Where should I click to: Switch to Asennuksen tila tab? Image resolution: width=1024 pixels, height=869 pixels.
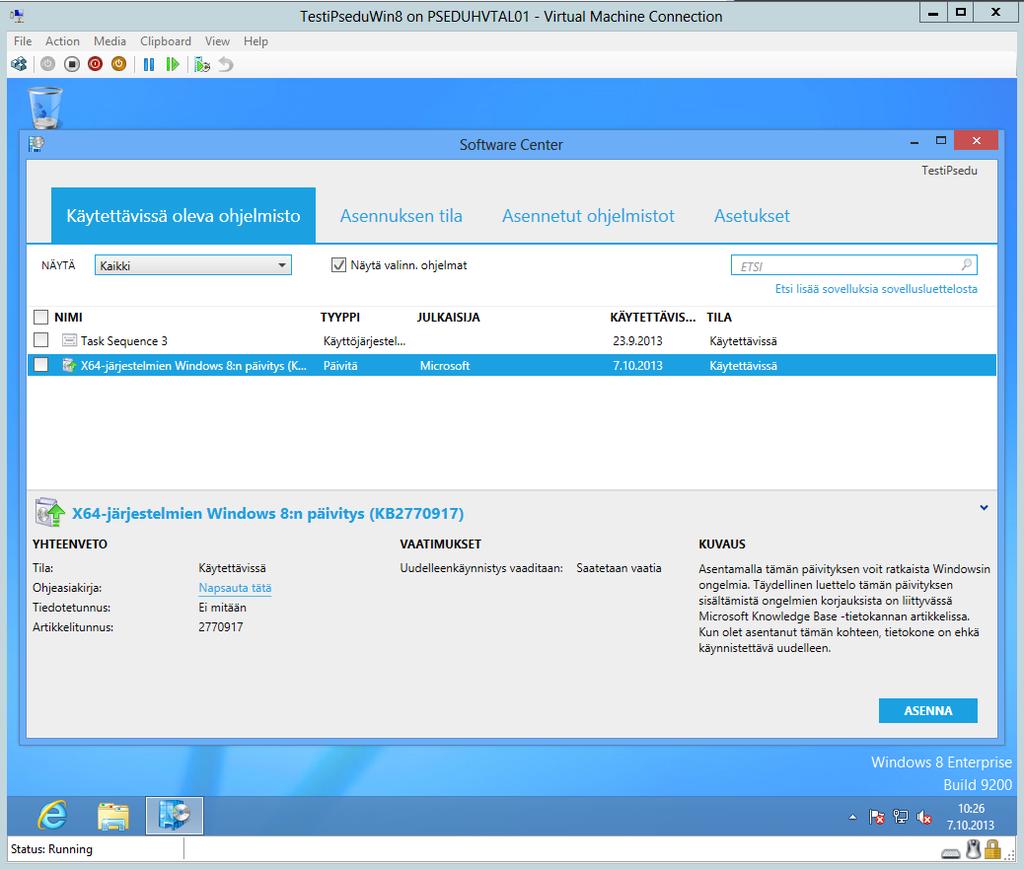coord(401,215)
